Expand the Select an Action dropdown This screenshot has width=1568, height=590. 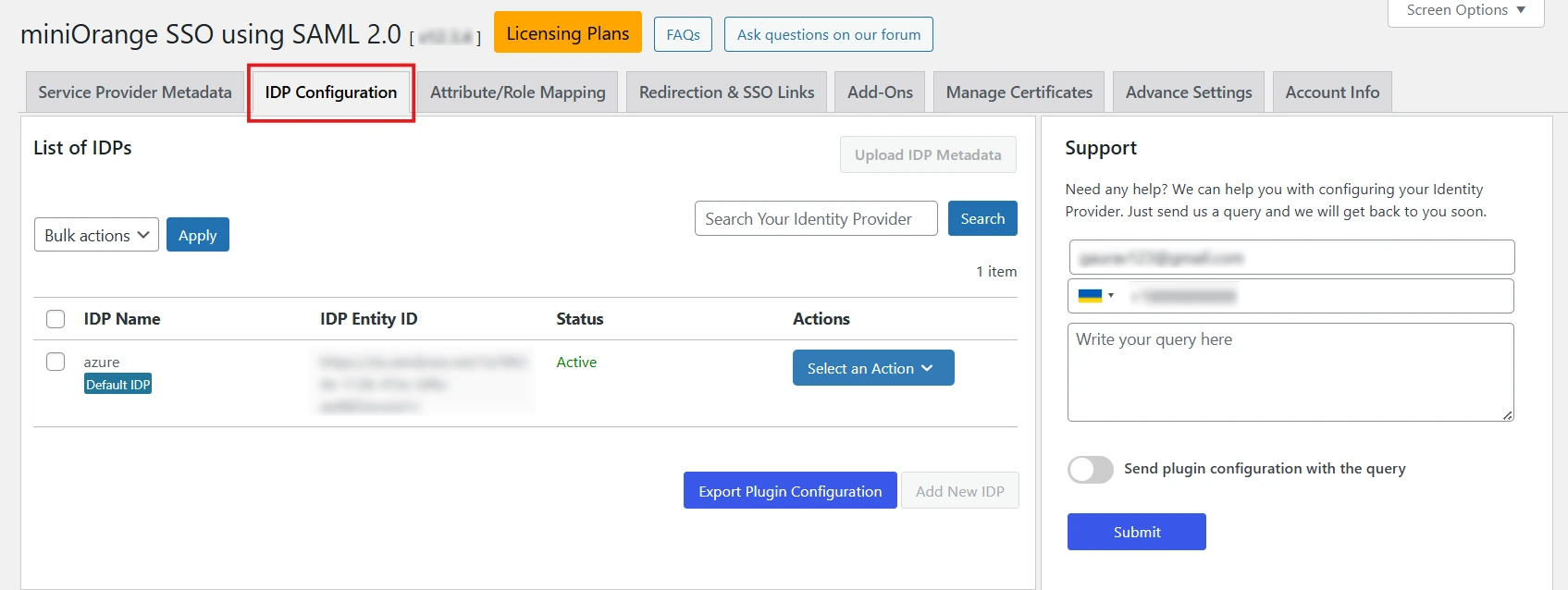[872, 368]
